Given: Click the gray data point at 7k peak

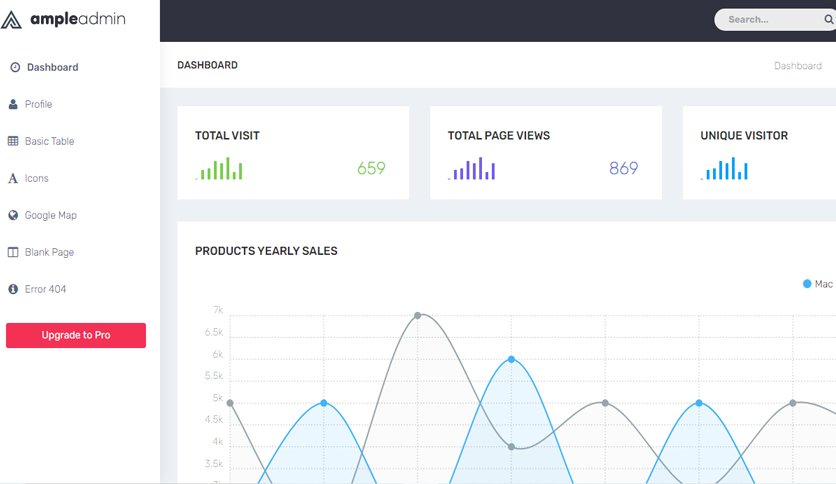Looking at the screenshot, I should click(417, 316).
